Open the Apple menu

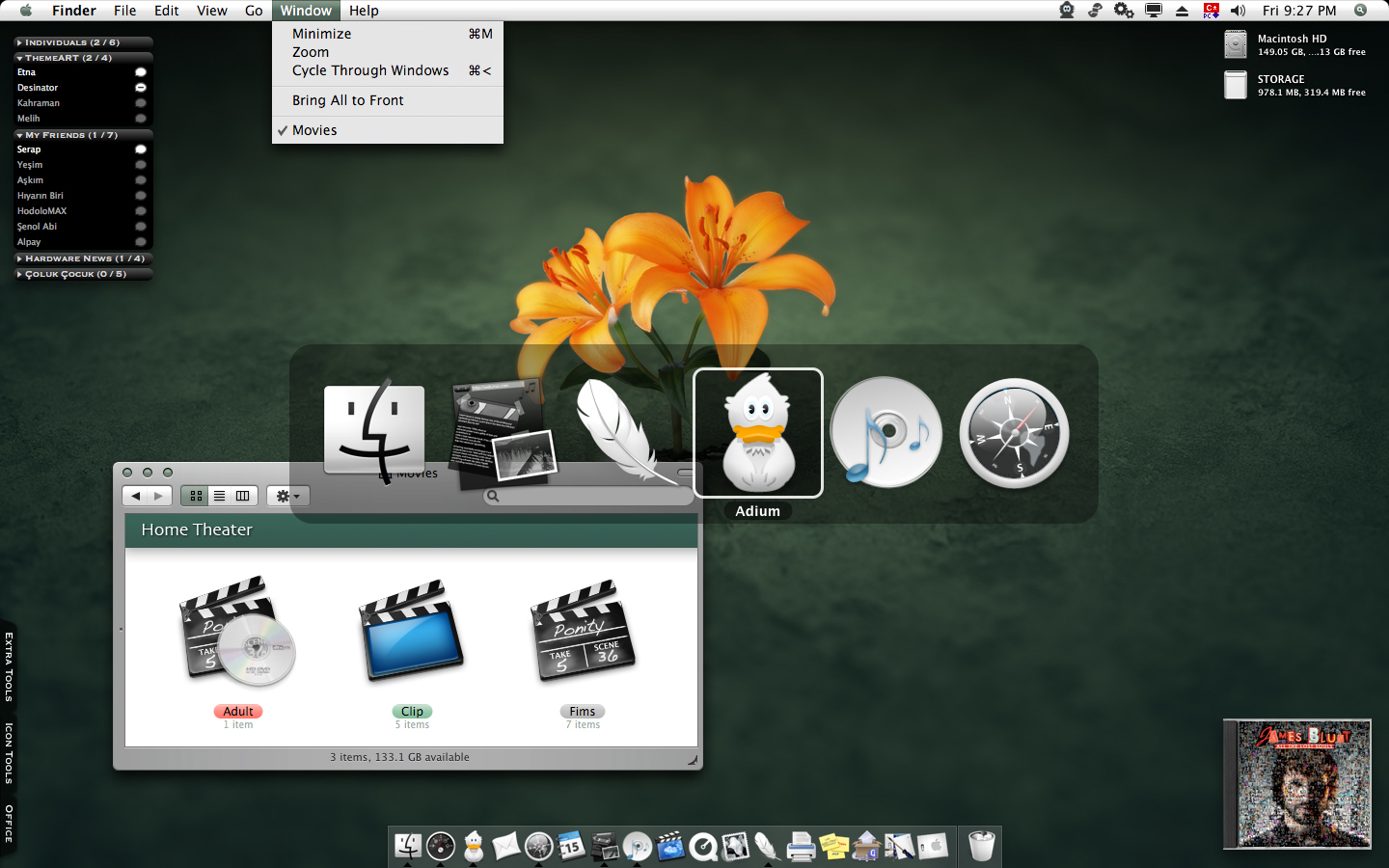(26, 11)
